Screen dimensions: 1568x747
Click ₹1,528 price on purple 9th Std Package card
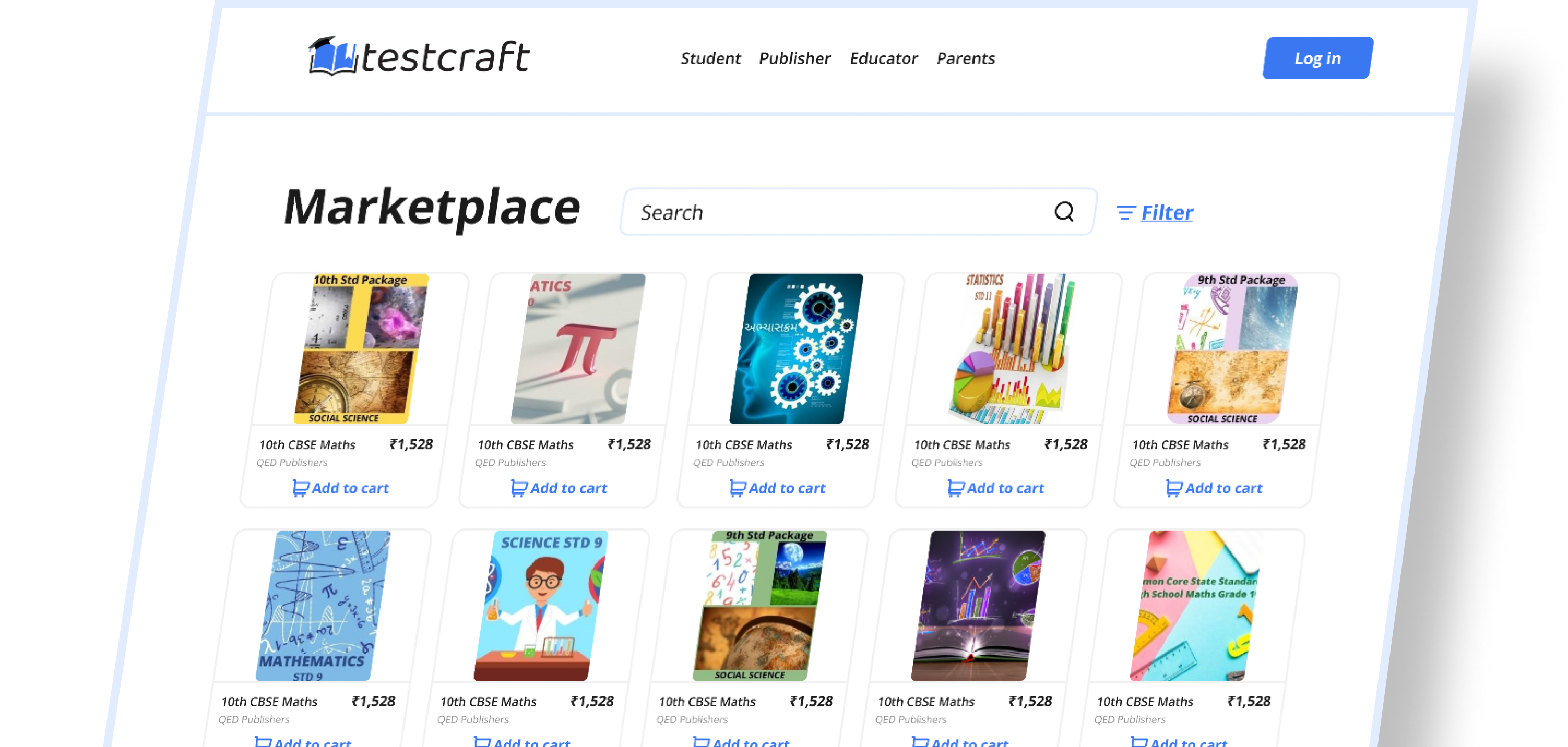(1284, 444)
